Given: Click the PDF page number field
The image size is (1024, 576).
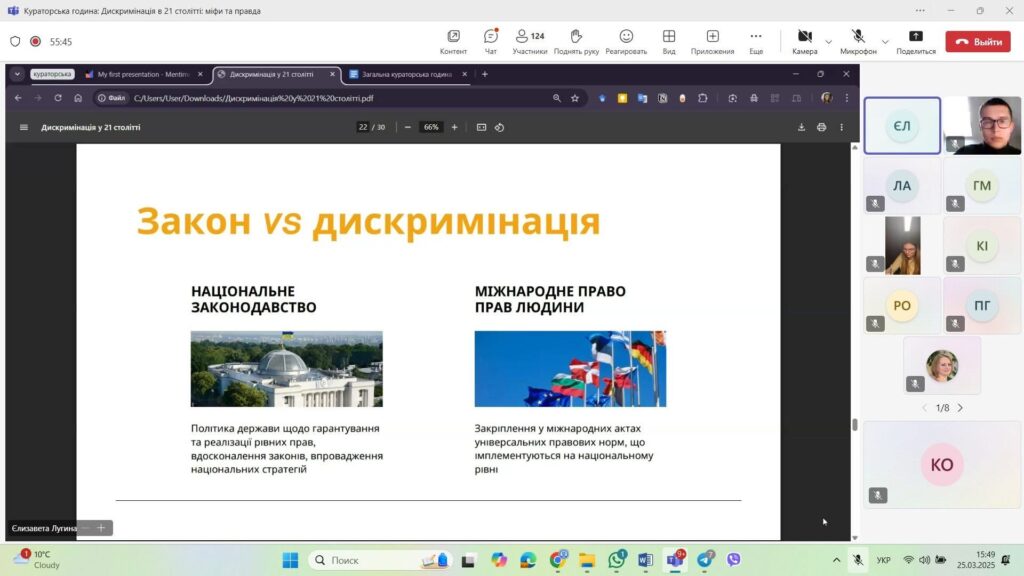Looking at the screenshot, I should (363, 127).
